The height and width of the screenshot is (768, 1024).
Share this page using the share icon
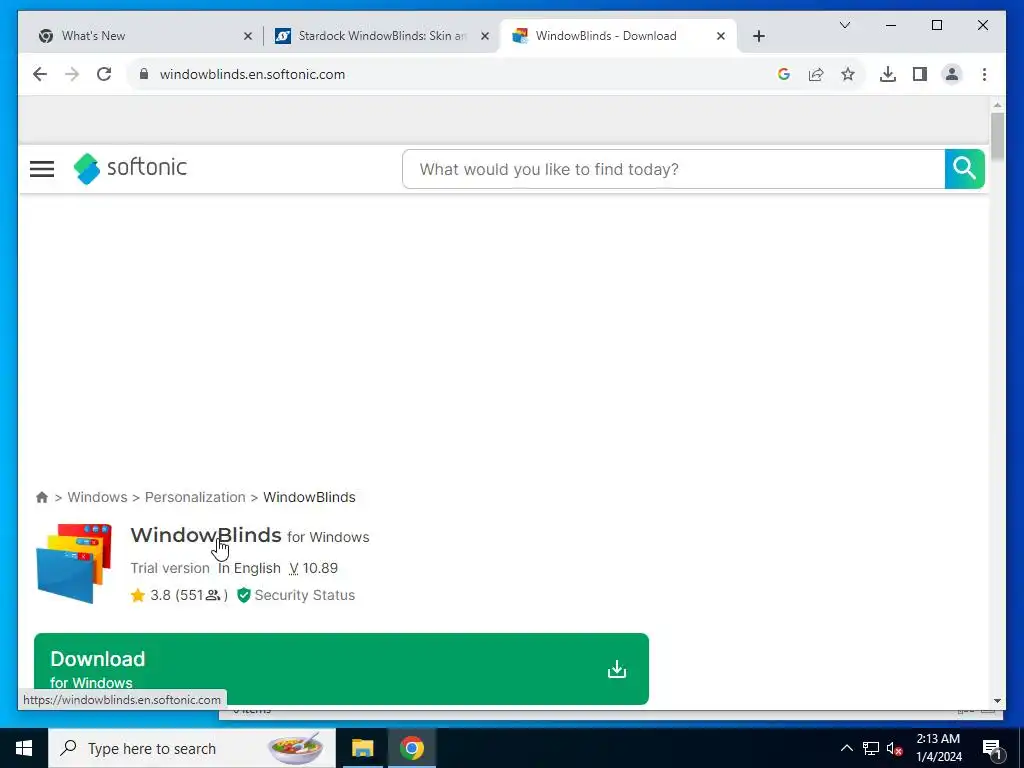point(816,74)
